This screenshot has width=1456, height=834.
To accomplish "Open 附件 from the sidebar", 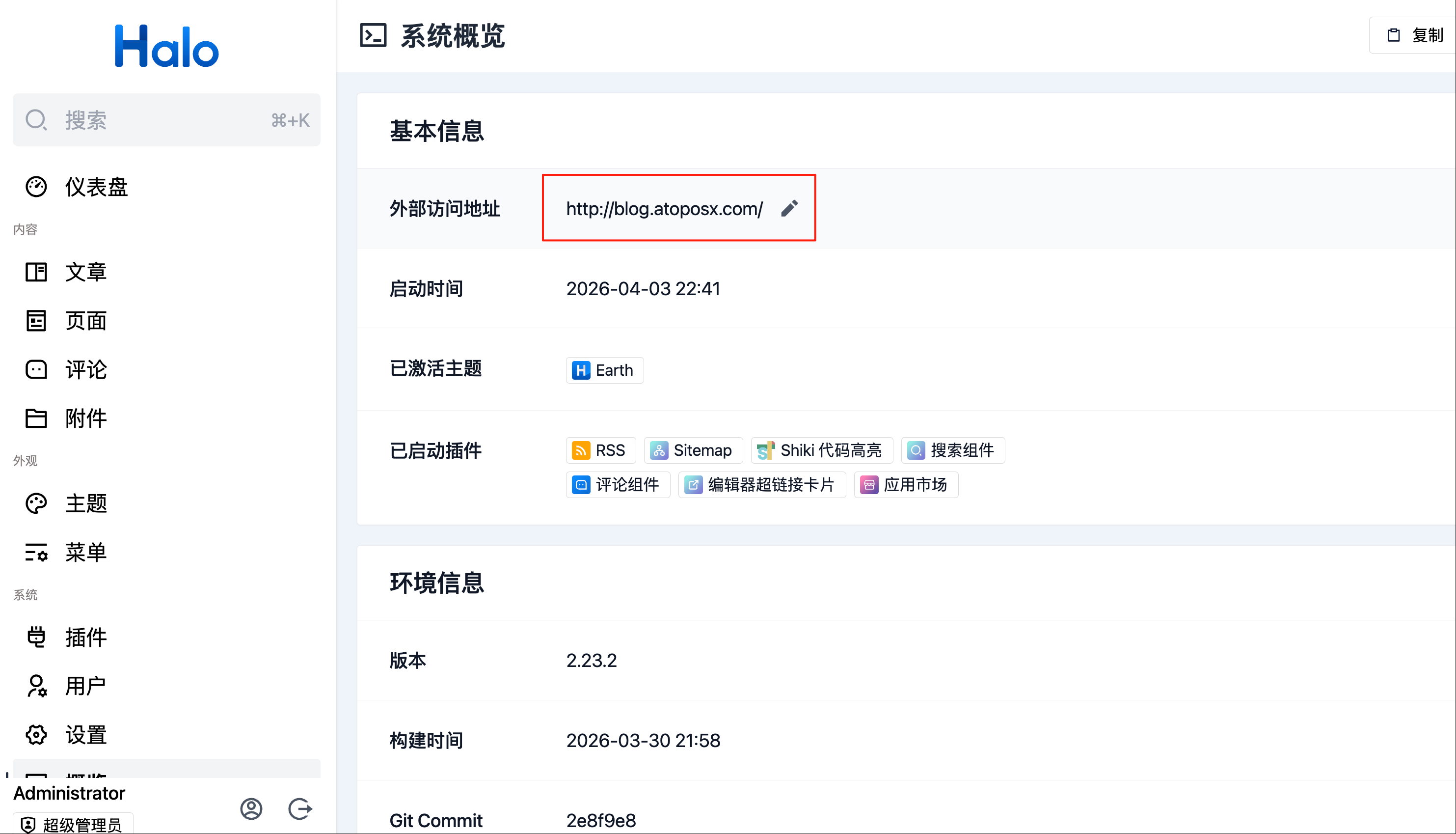I will (86, 418).
